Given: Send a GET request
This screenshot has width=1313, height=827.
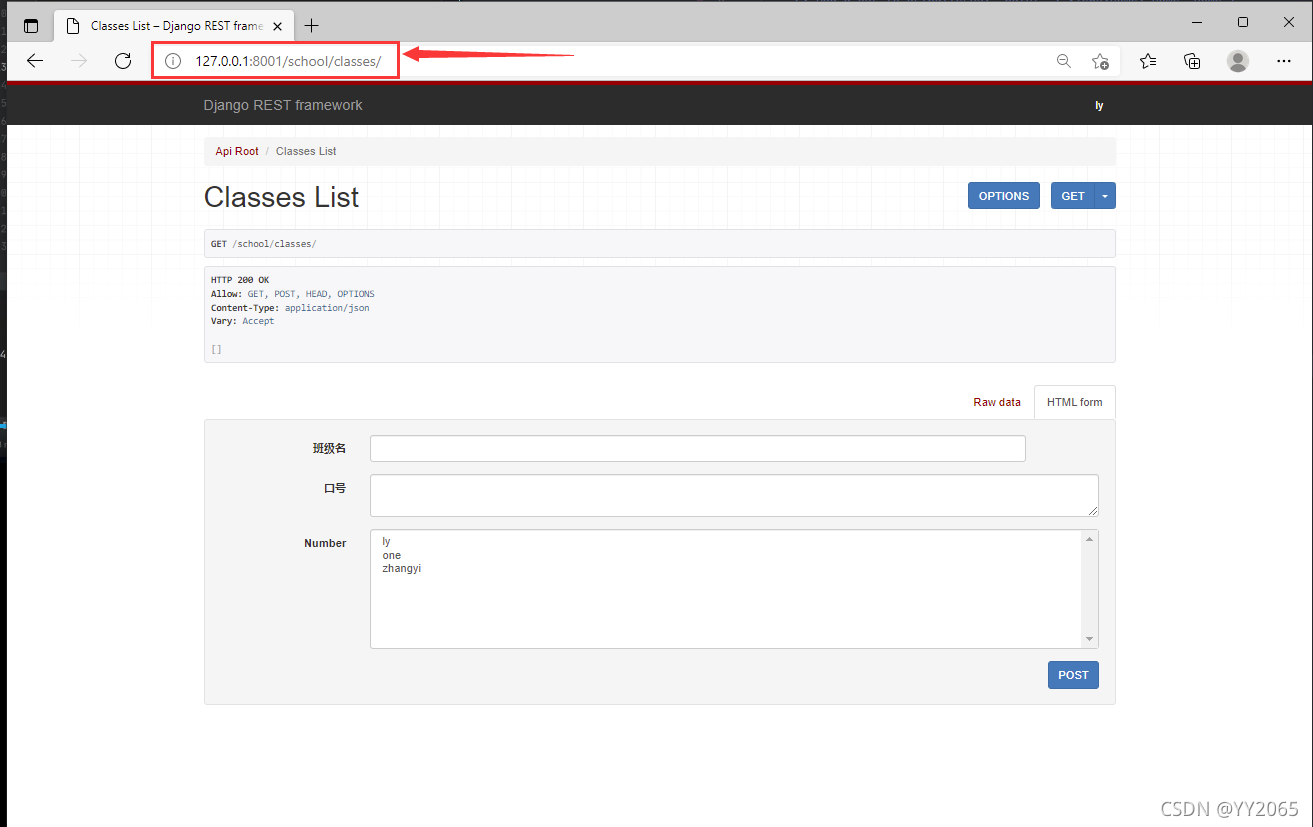Looking at the screenshot, I should coord(1073,196).
